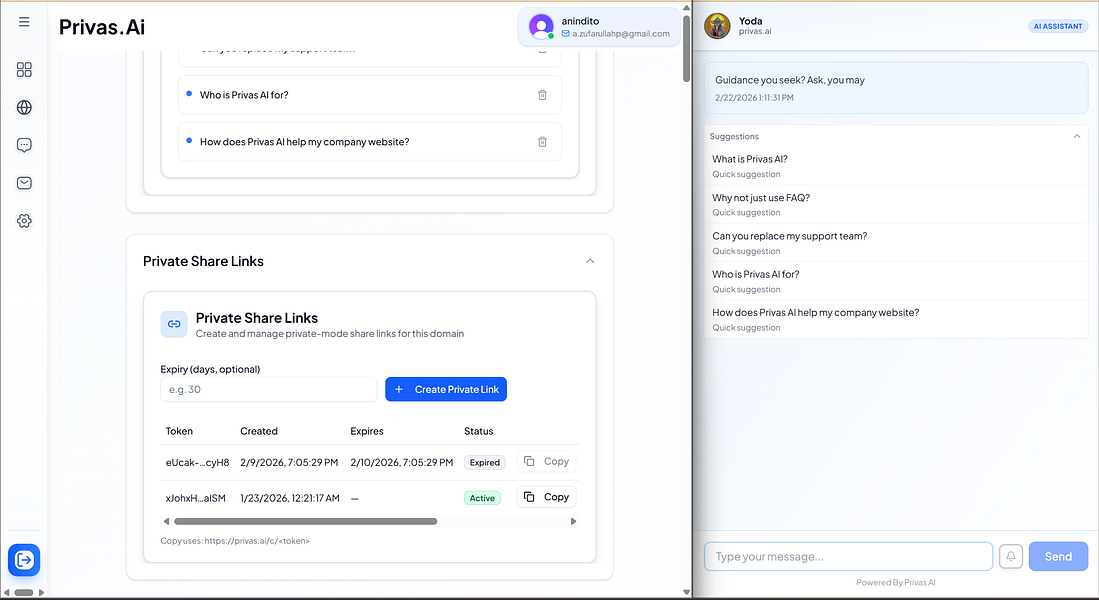Viewport: 1099px width, 600px height.
Task: Click the 1/23/2026 created date cell
Action: [289, 498]
